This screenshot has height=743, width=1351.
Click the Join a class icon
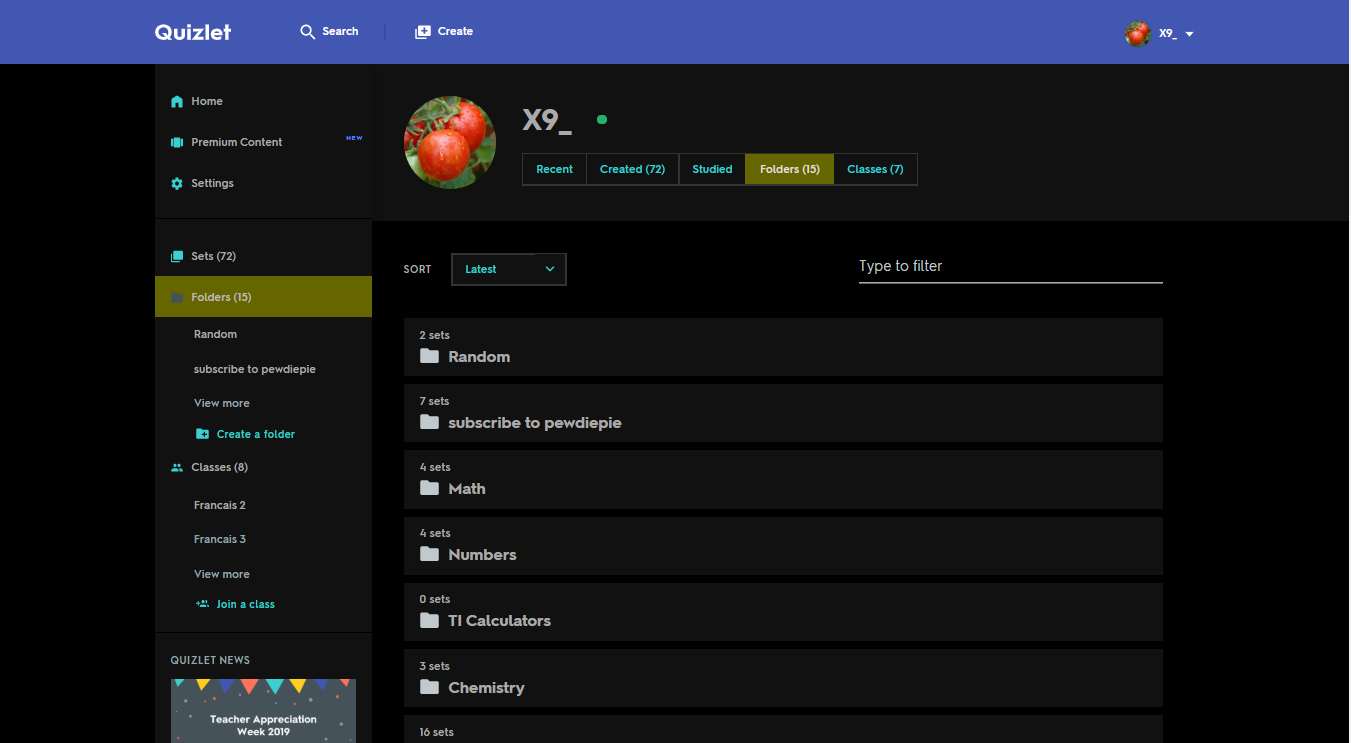point(203,604)
